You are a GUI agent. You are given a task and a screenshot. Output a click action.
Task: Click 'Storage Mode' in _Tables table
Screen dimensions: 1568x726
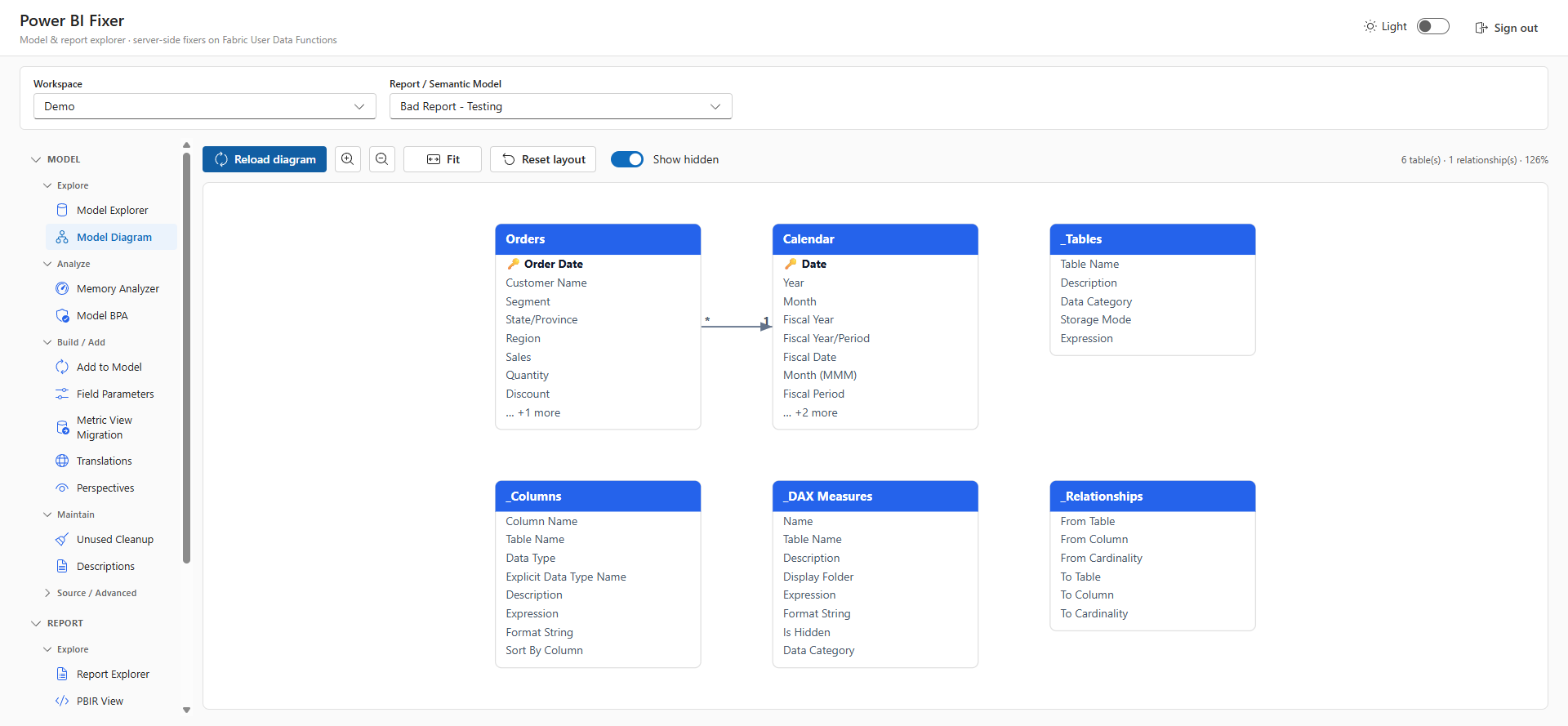click(1096, 319)
